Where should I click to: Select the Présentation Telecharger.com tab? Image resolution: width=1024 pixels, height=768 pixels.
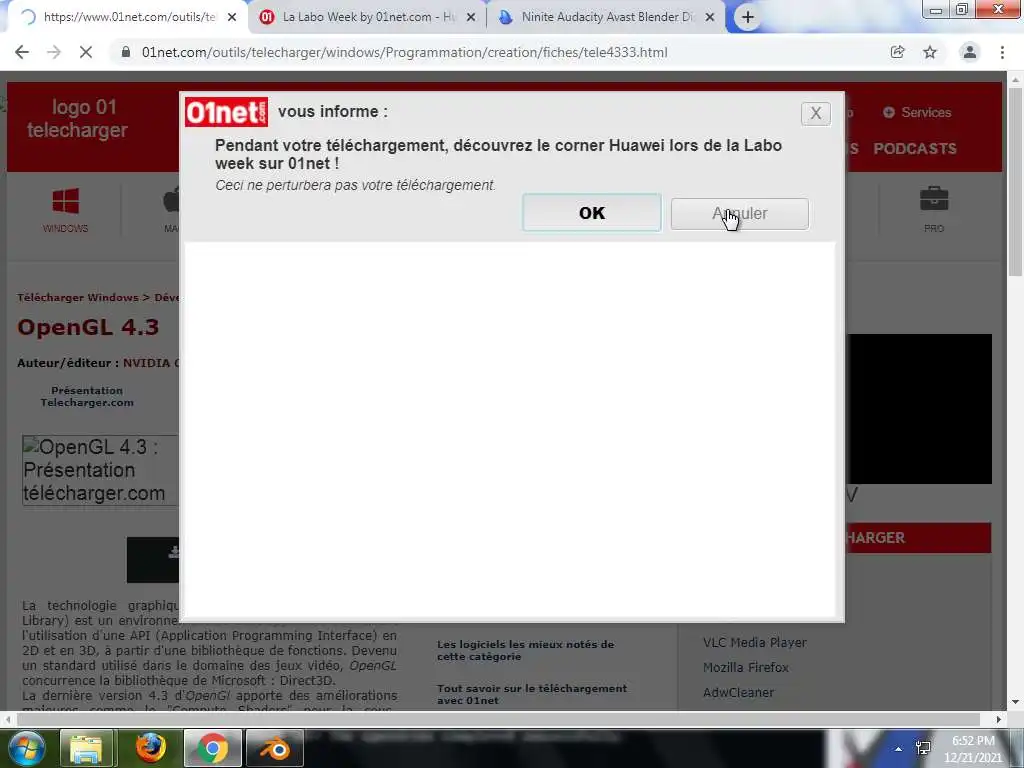87,396
